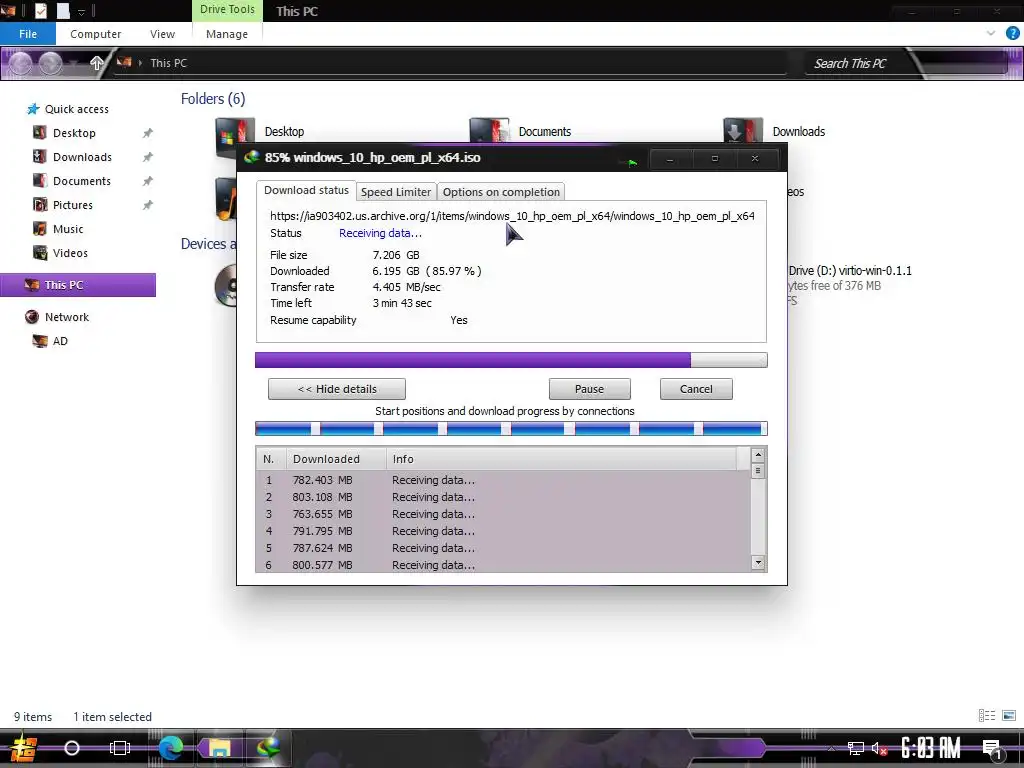Click the pin icon next to Pictures

click(148, 205)
